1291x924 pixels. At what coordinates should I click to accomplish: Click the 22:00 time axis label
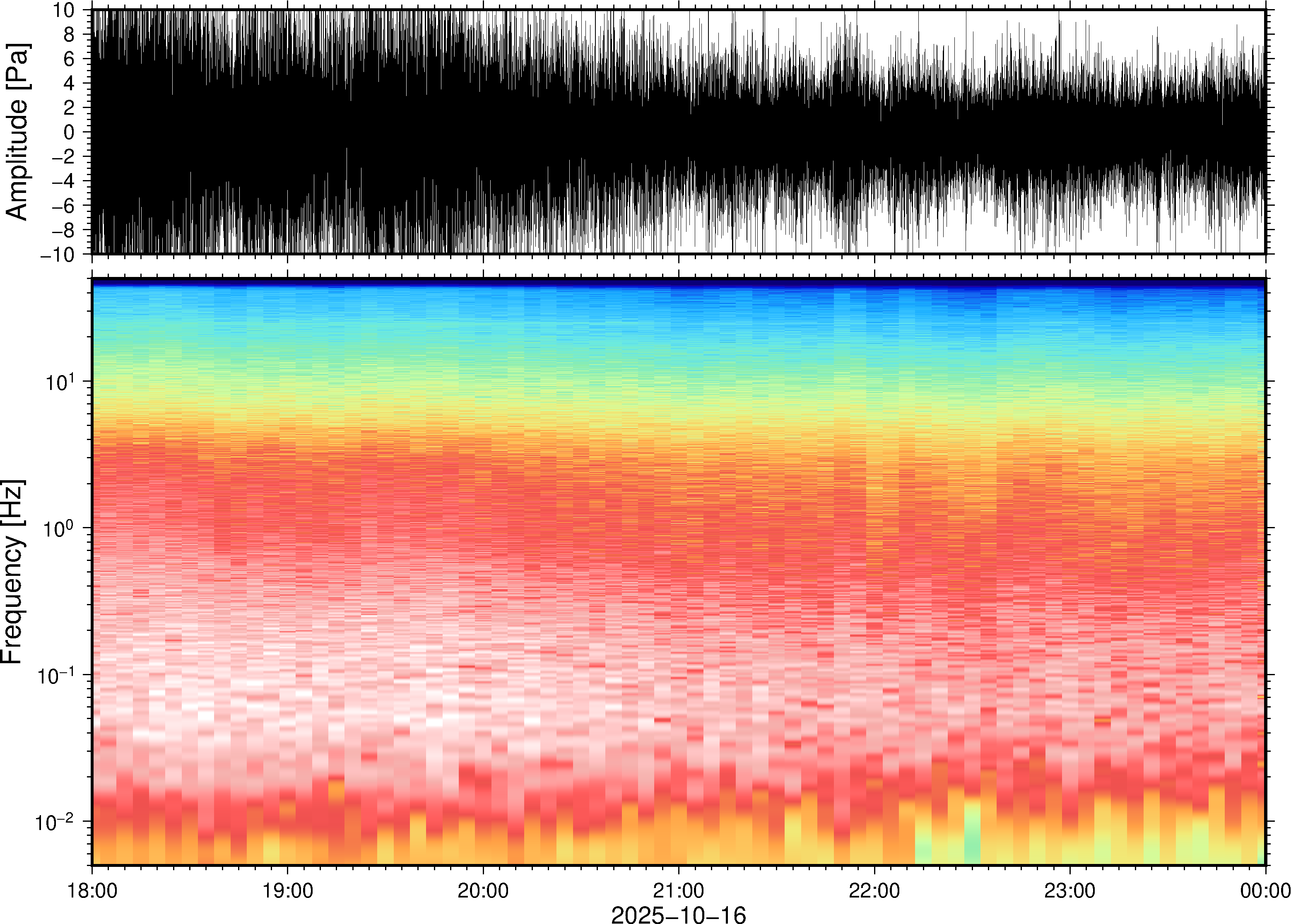874,890
